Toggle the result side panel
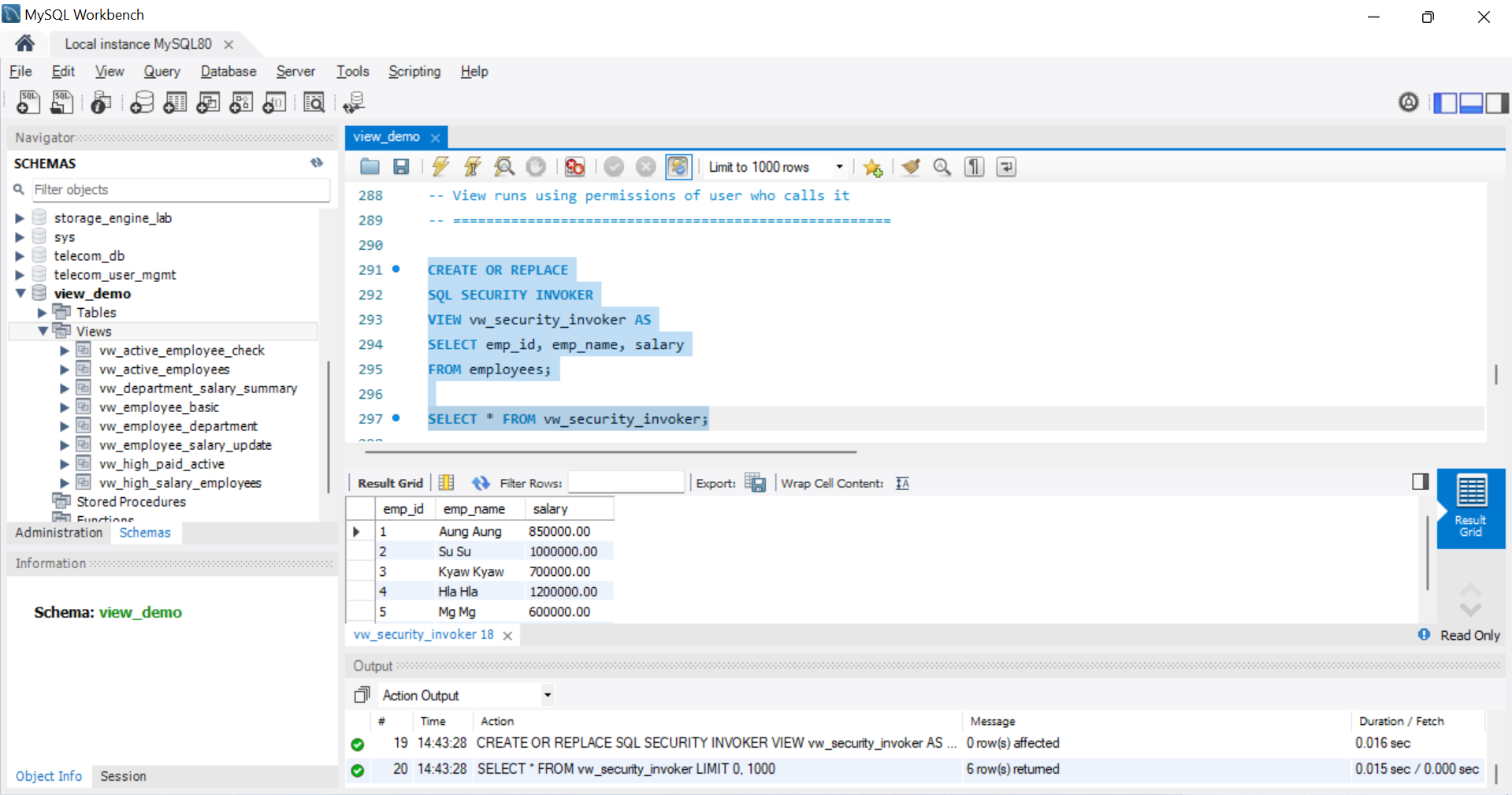Screen dimensions: 1512x795 (x=1421, y=481)
